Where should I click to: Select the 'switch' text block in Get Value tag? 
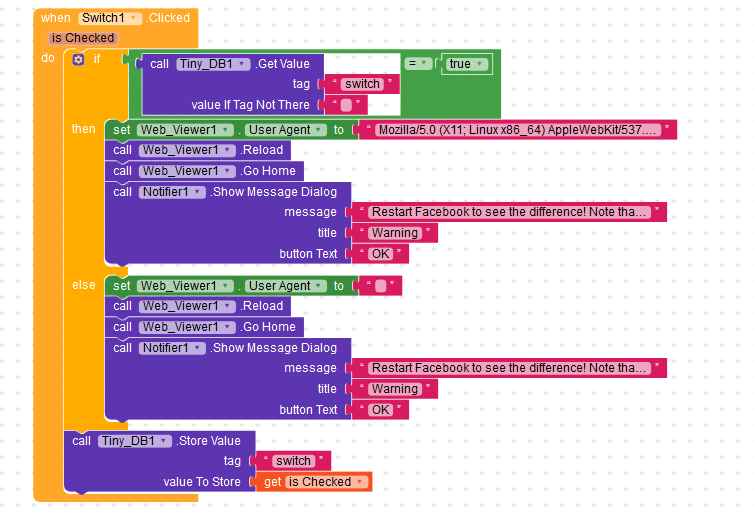pos(362,84)
